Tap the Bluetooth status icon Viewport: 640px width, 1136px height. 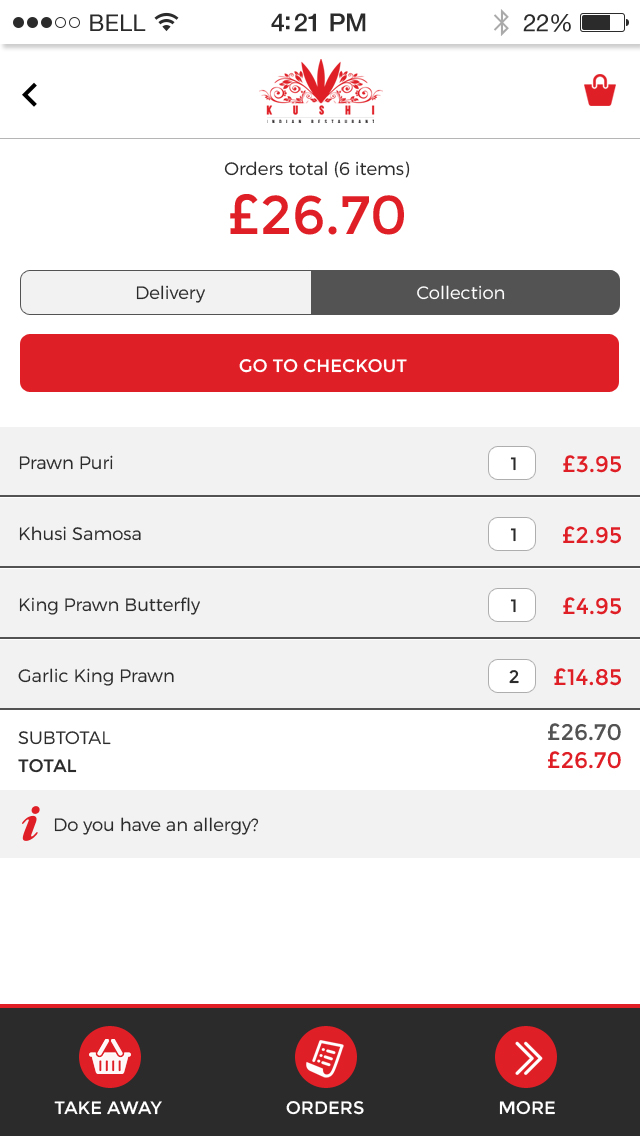[501, 22]
